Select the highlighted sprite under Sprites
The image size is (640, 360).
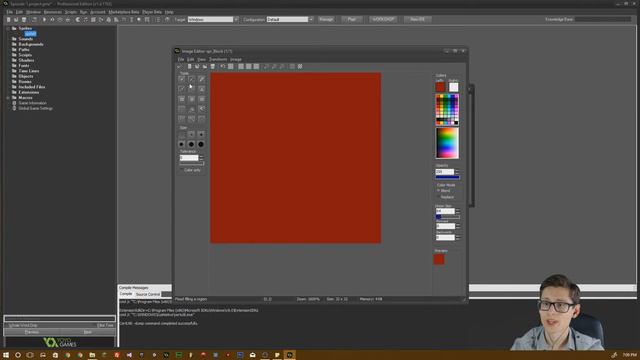pyautogui.click(x=30, y=33)
